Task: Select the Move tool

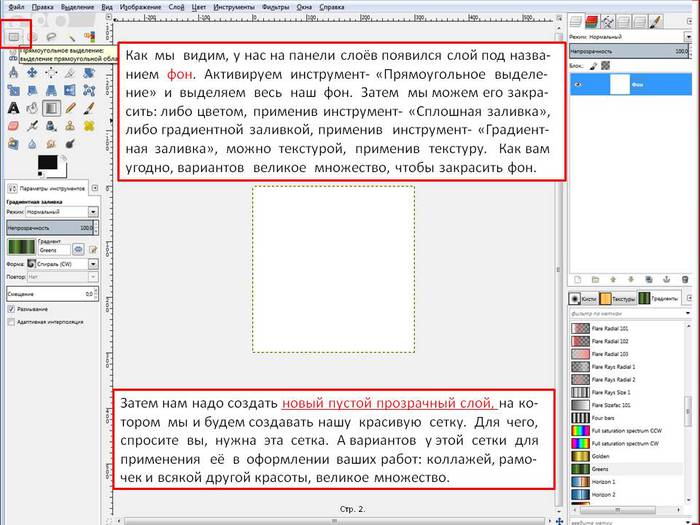Action: (33, 72)
